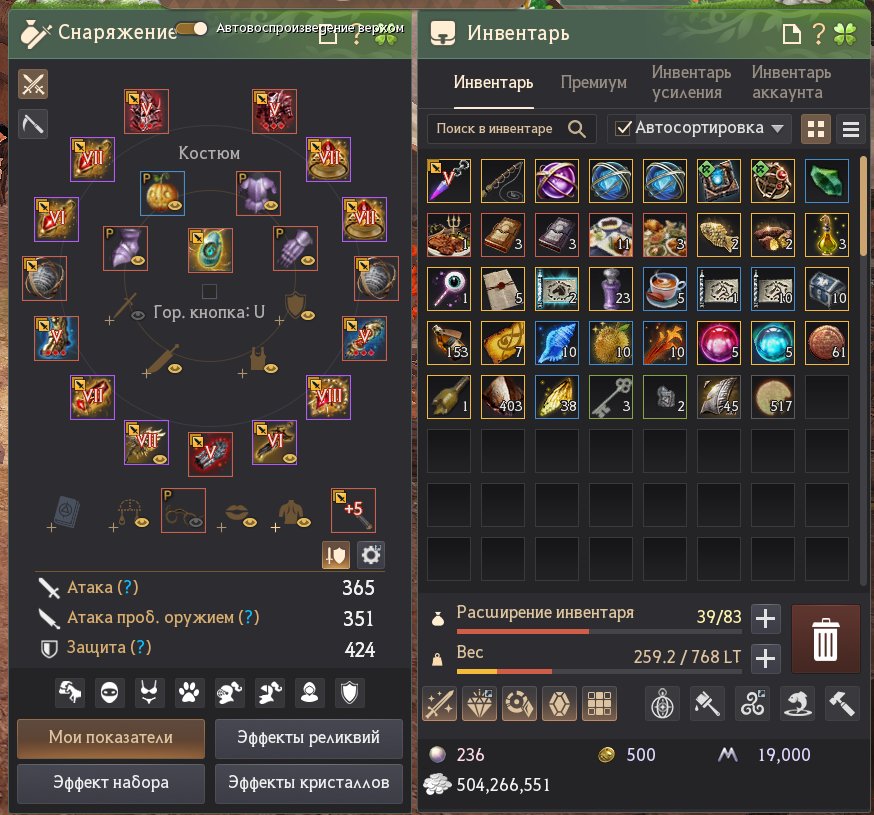Click the gear settings icon under equipment

tap(371, 555)
